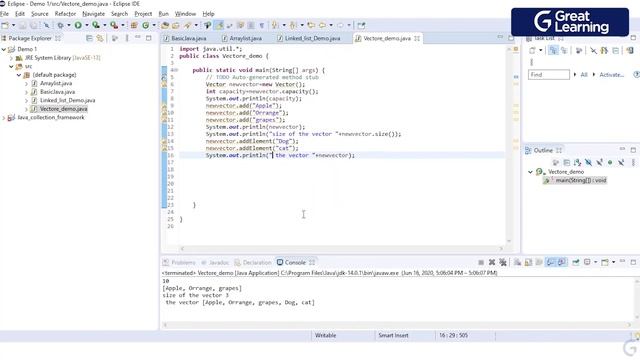
Task: Open the File menu
Action: click(4, 14)
